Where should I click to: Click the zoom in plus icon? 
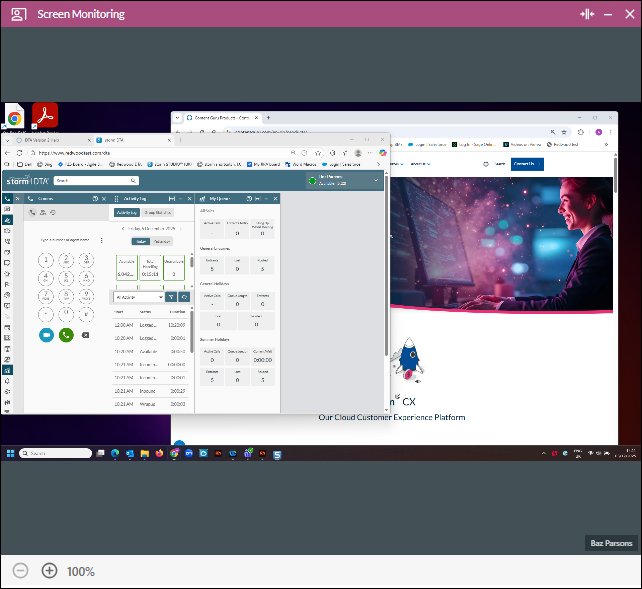(49, 571)
